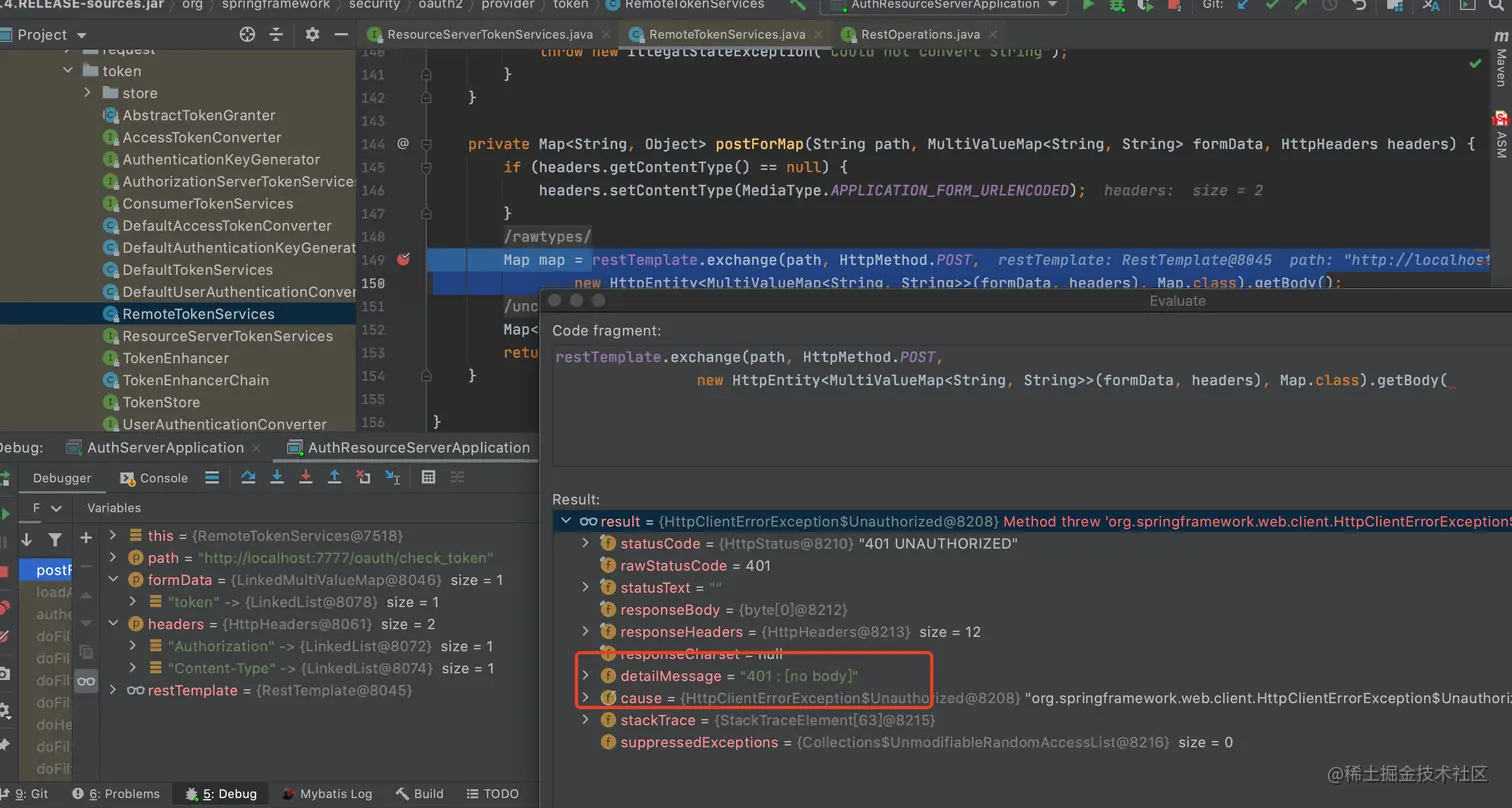Click the Git Push arrow icon
The height and width of the screenshot is (808, 1512).
pos(1301,5)
